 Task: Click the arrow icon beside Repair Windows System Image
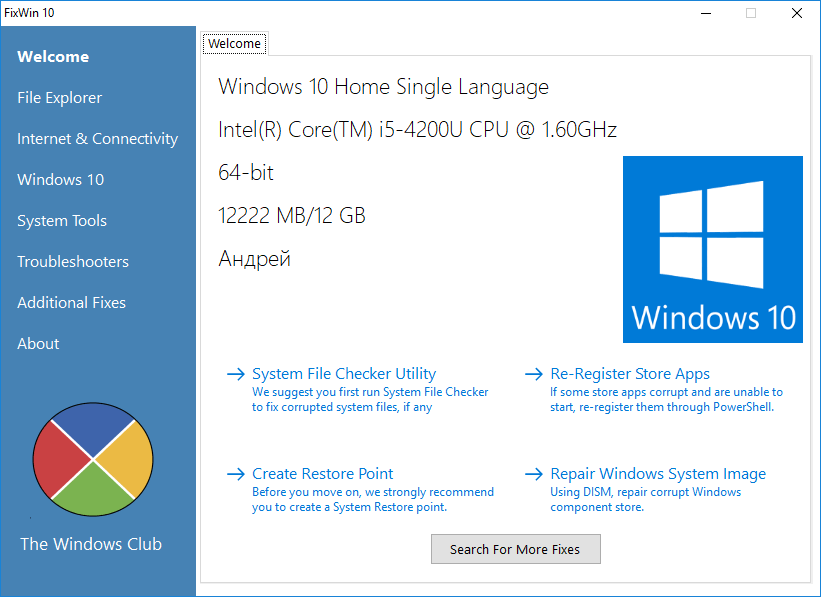[x=534, y=475]
